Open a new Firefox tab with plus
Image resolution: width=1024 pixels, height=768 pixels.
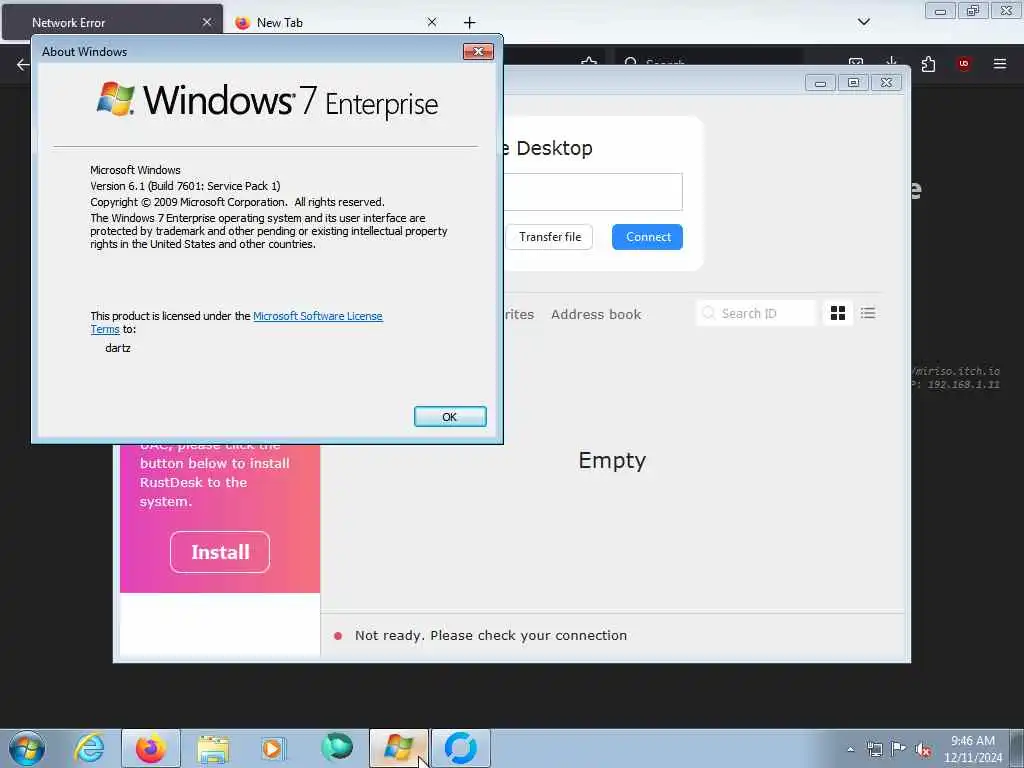pyautogui.click(x=469, y=23)
